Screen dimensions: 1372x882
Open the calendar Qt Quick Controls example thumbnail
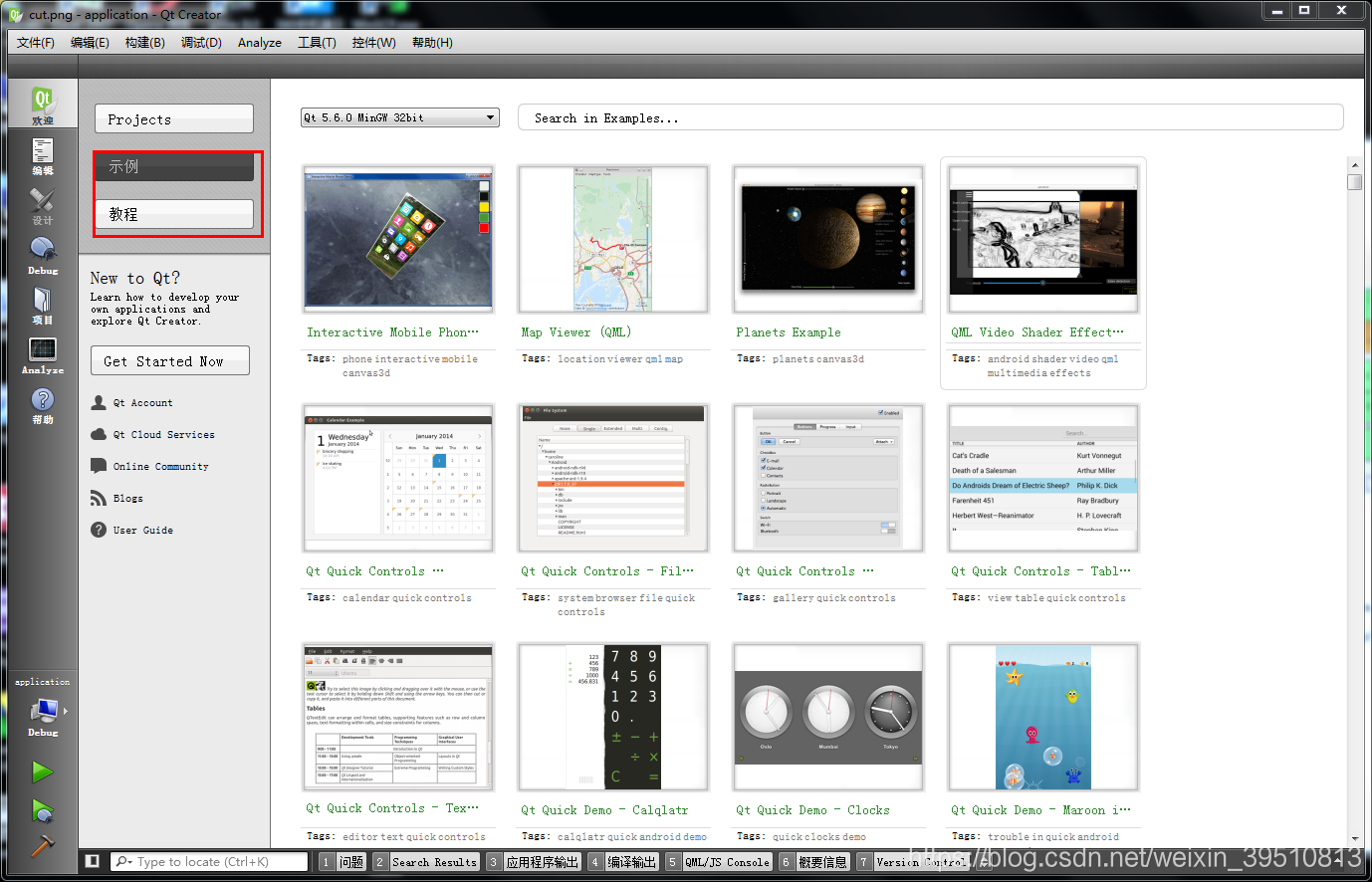[398, 478]
